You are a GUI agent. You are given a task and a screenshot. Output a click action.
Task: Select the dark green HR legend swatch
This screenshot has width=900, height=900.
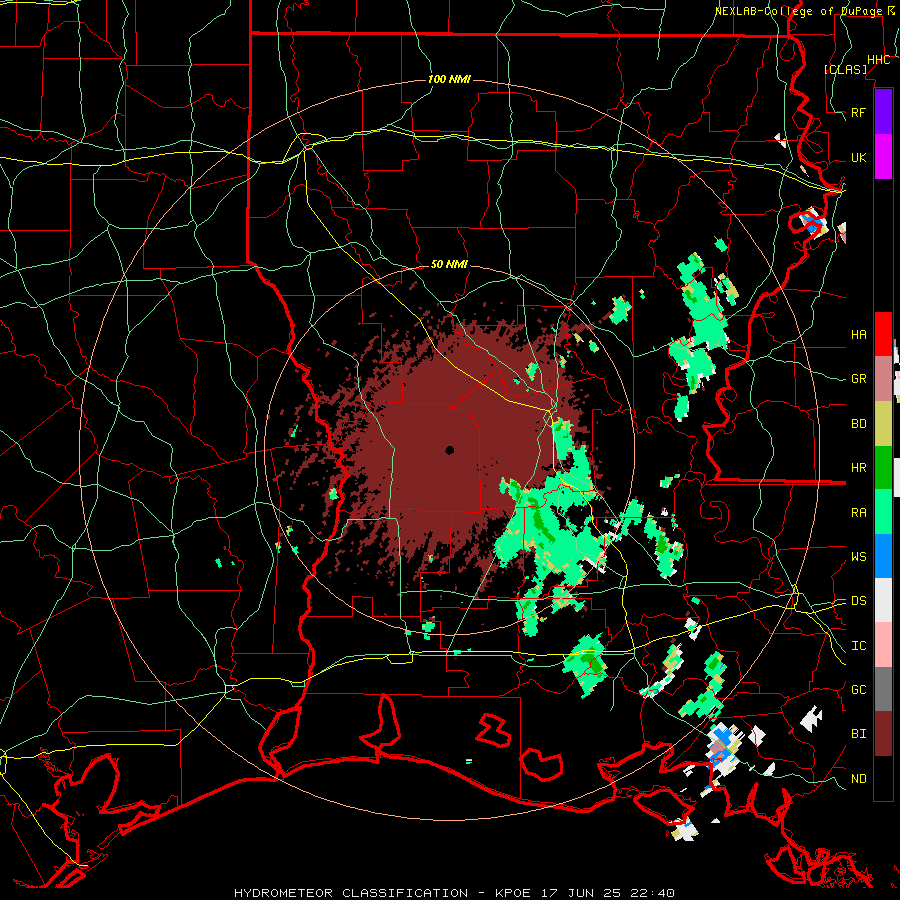coord(883,468)
